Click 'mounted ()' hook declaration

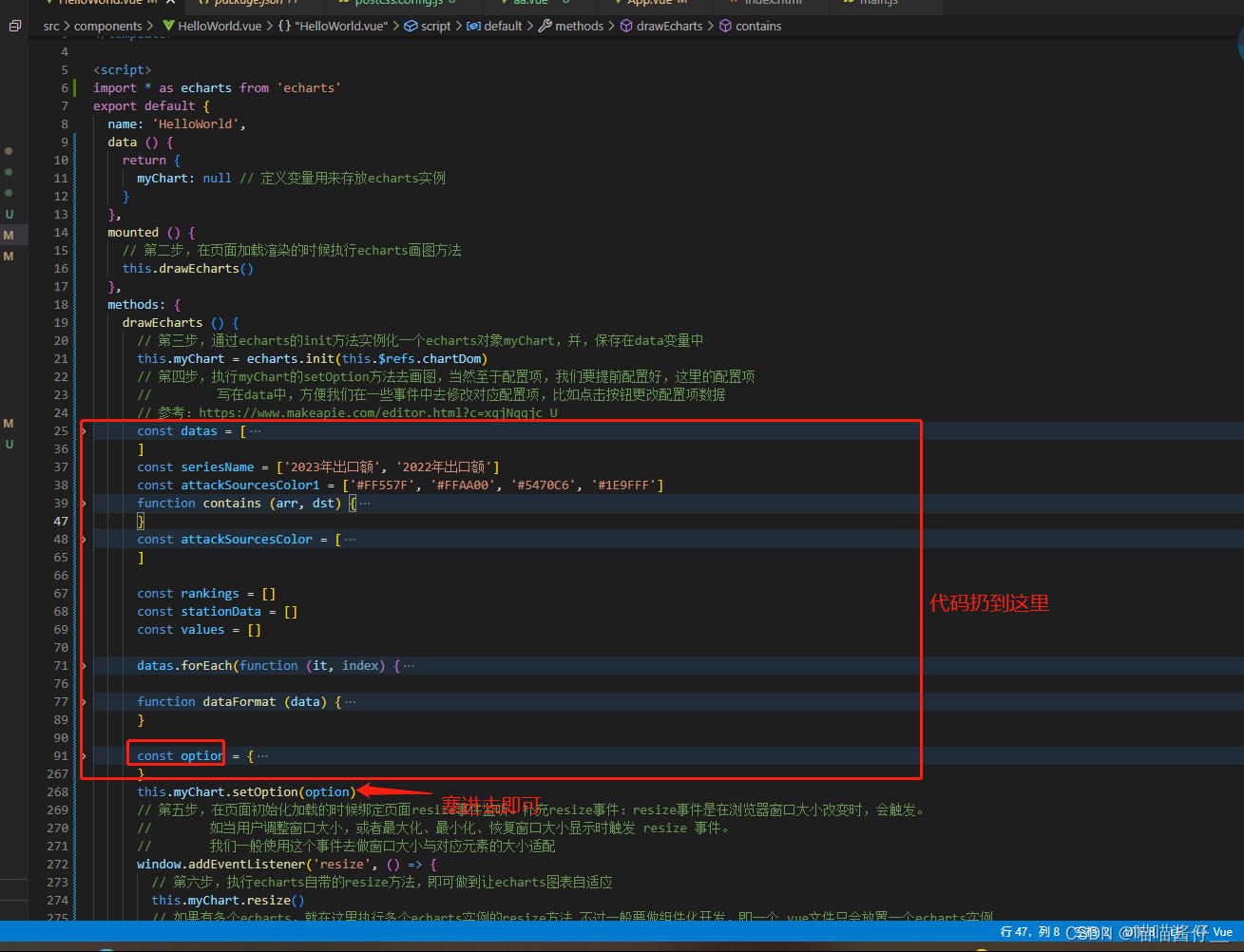pyautogui.click(x=144, y=233)
